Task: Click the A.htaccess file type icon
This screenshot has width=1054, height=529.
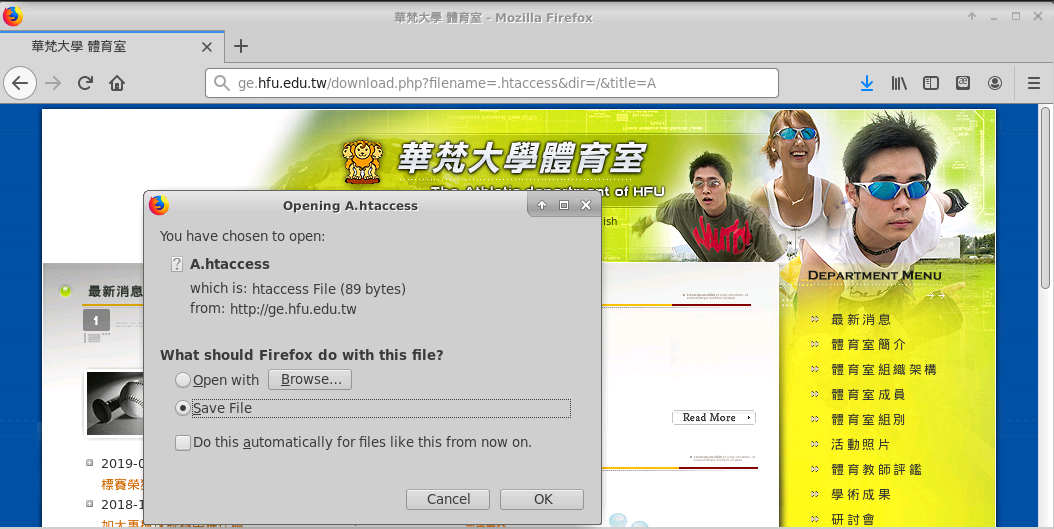Action: (177, 264)
